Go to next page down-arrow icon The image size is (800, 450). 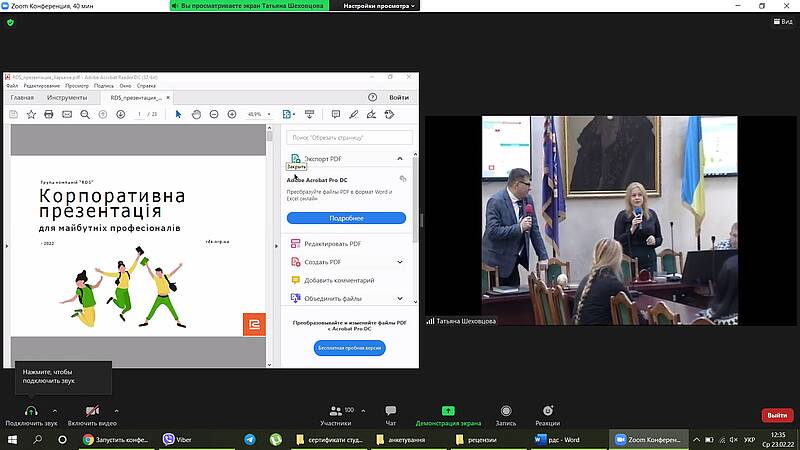click(120, 114)
